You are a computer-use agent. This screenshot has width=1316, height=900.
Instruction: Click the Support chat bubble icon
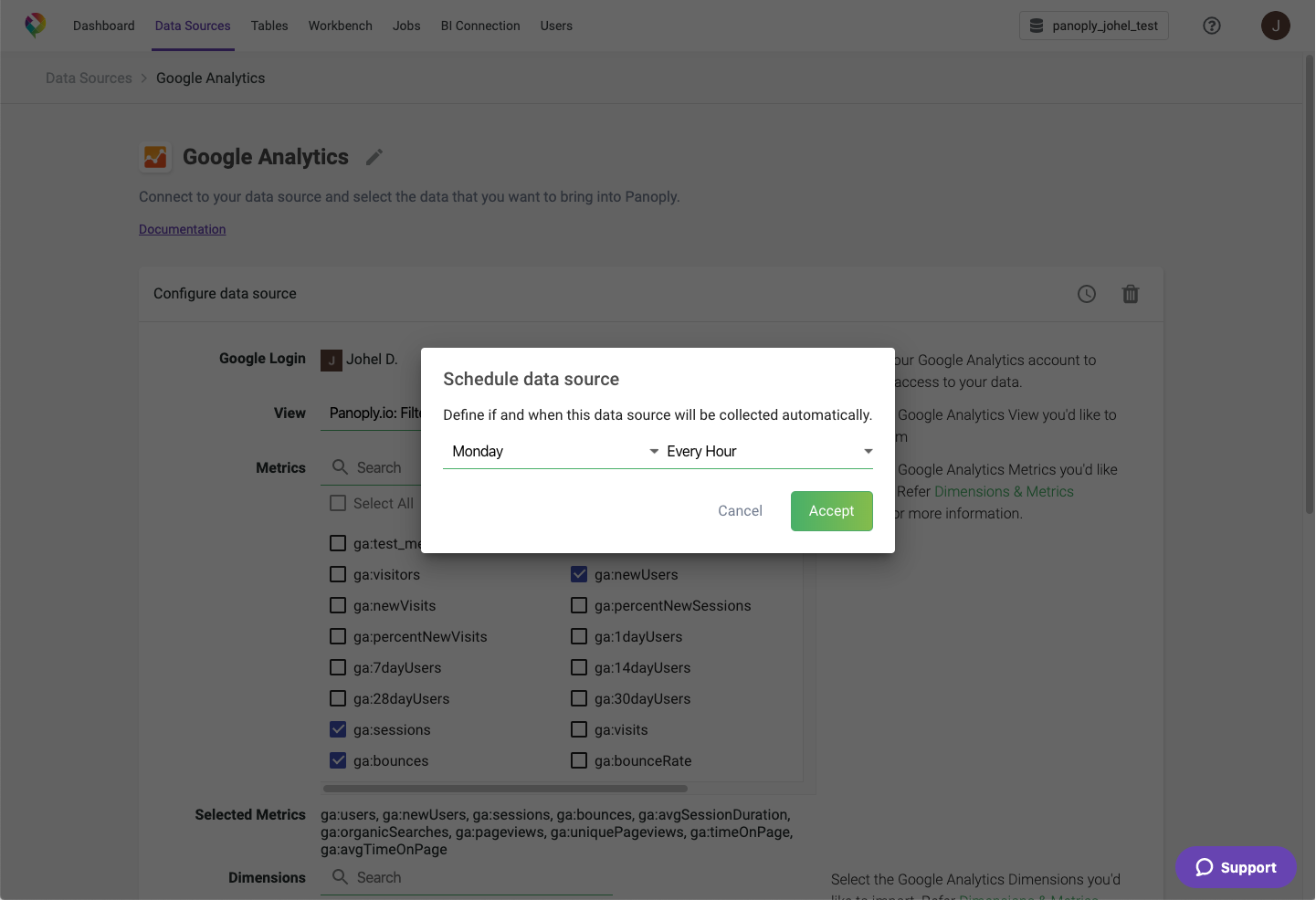click(1205, 867)
